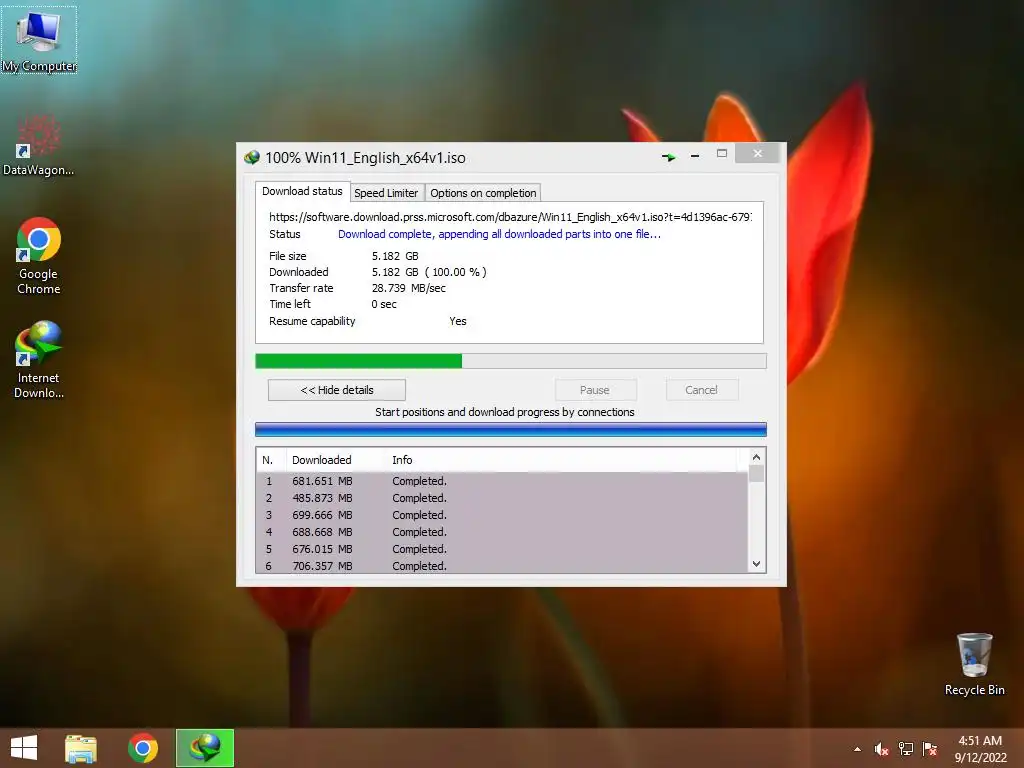
Task: Click the Info column header
Action: [x=562, y=460]
